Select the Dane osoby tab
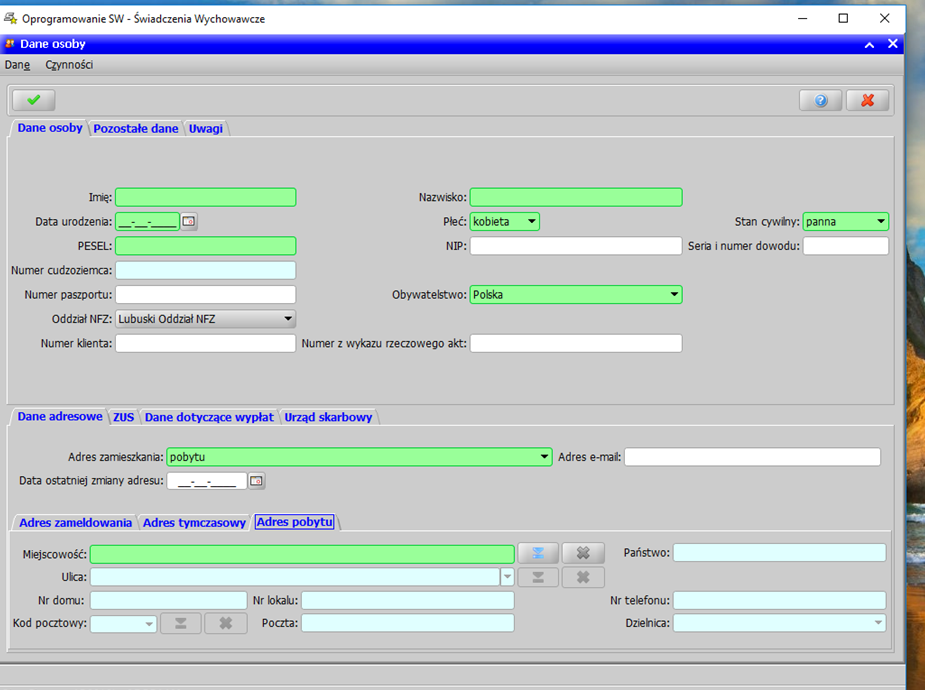This screenshot has height=690, width=925. 50,128
